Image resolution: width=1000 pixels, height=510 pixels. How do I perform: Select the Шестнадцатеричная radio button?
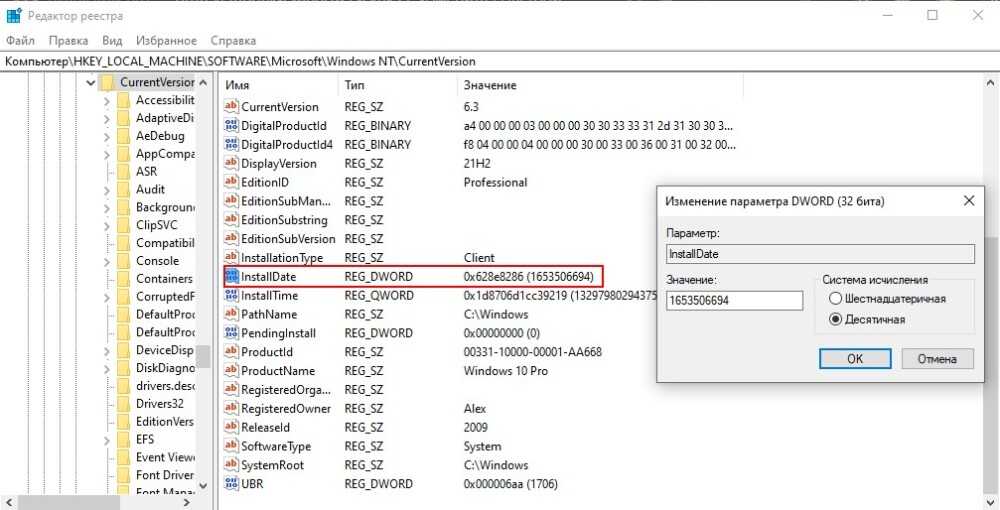click(x=835, y=299)
